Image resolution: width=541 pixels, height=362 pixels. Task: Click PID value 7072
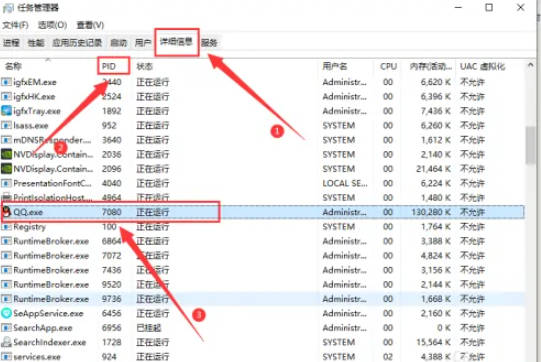(x=111, y=255)
